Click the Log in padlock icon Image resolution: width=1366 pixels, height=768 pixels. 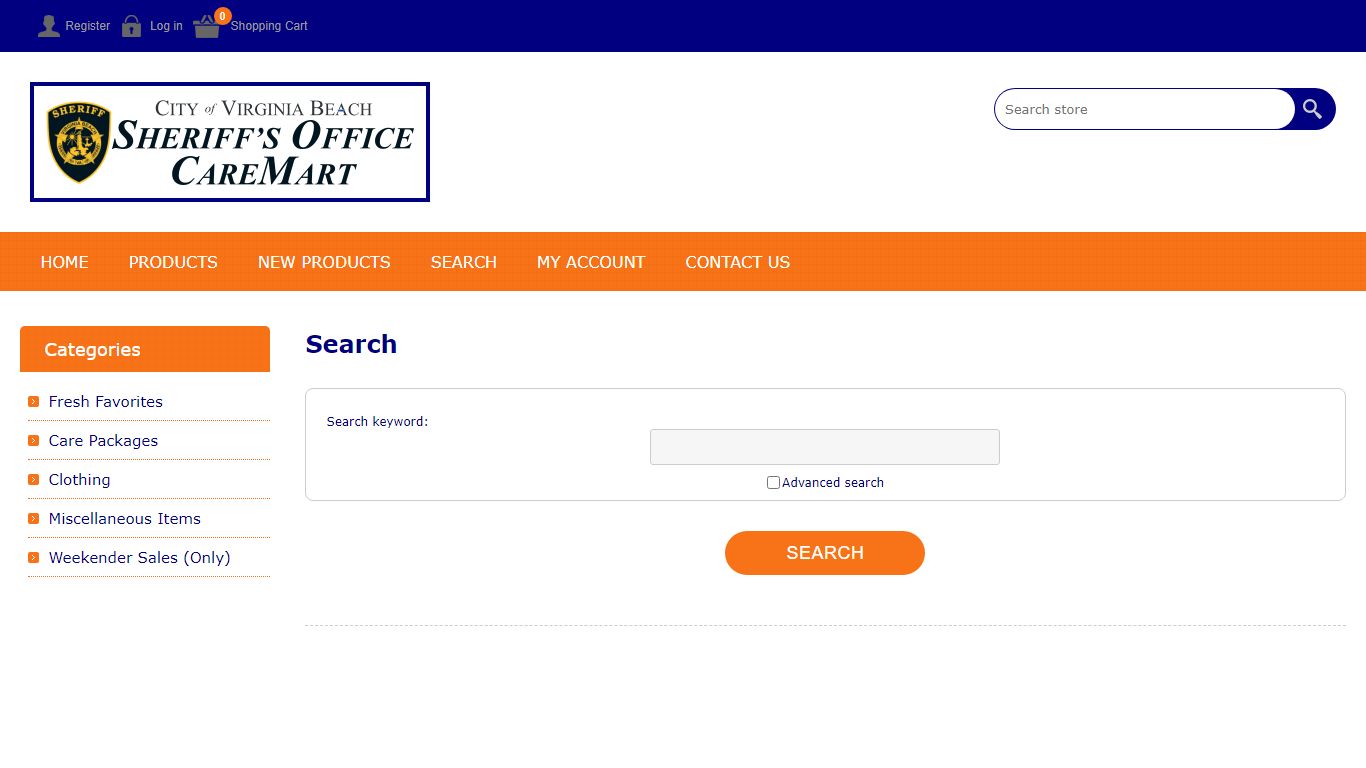tap(131, 26)
